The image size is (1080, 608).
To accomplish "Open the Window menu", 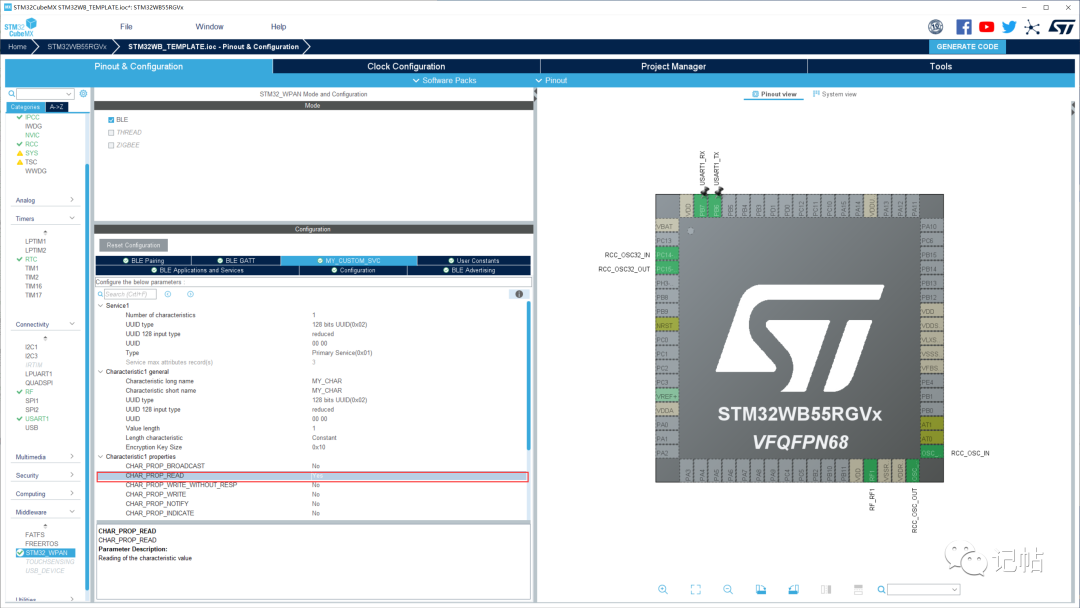I will pyautogui.click(x=209, y=27).
